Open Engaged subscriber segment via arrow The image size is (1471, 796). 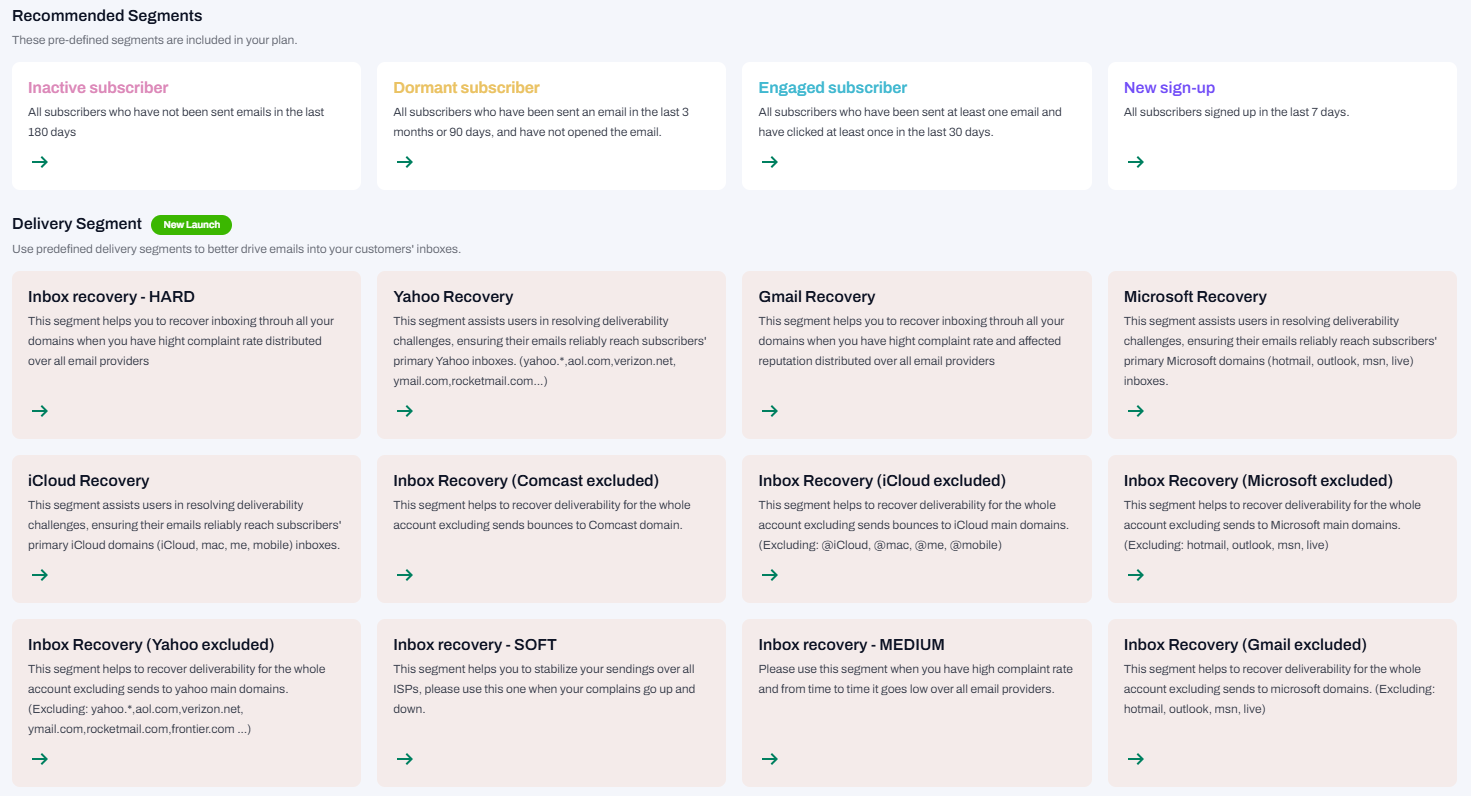[769, 162]
